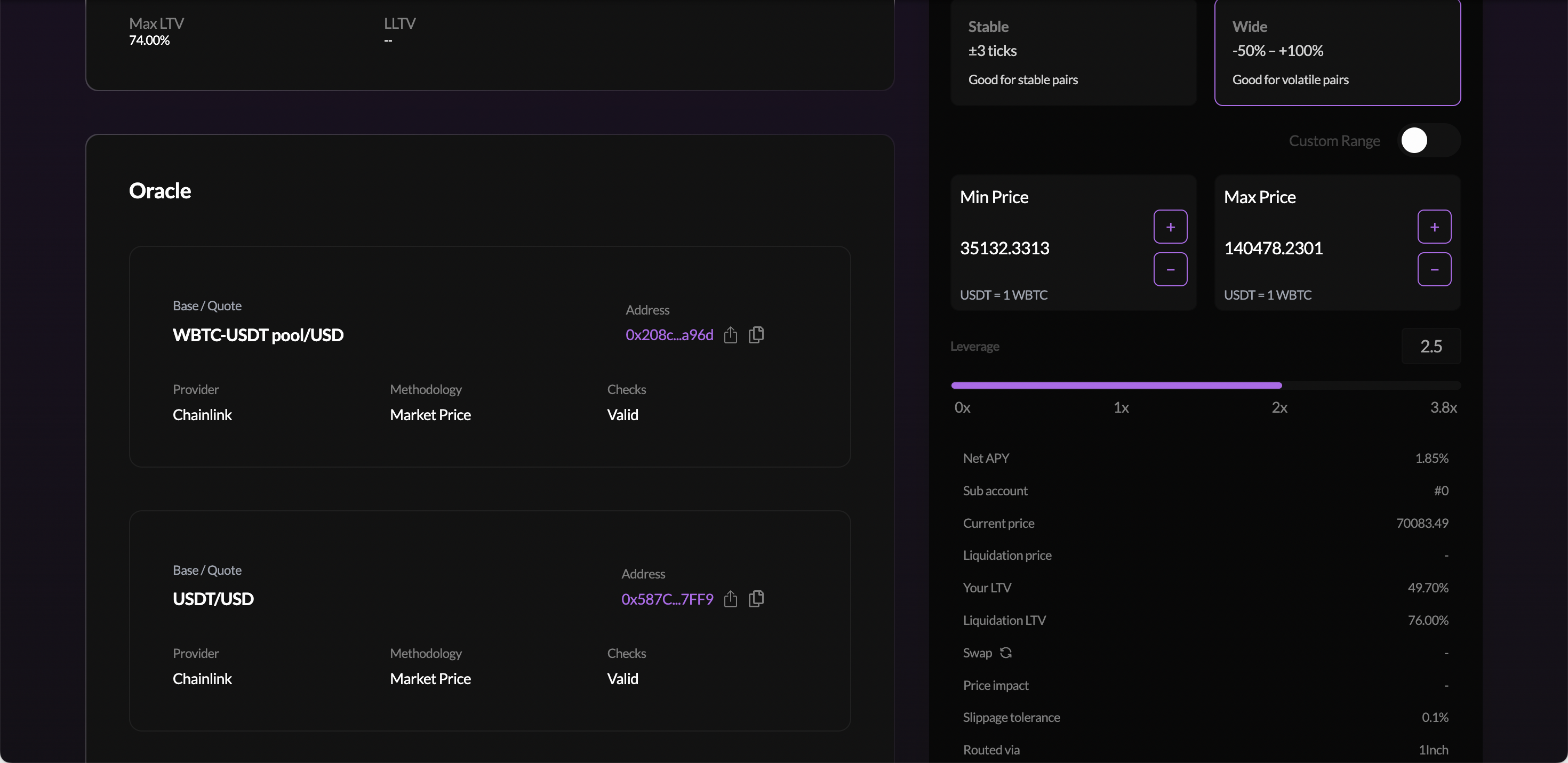Viewport: 1568px width, 763px height.
Task: Share the USDT/USD oracle address
Action: click(x=731, y=599)
